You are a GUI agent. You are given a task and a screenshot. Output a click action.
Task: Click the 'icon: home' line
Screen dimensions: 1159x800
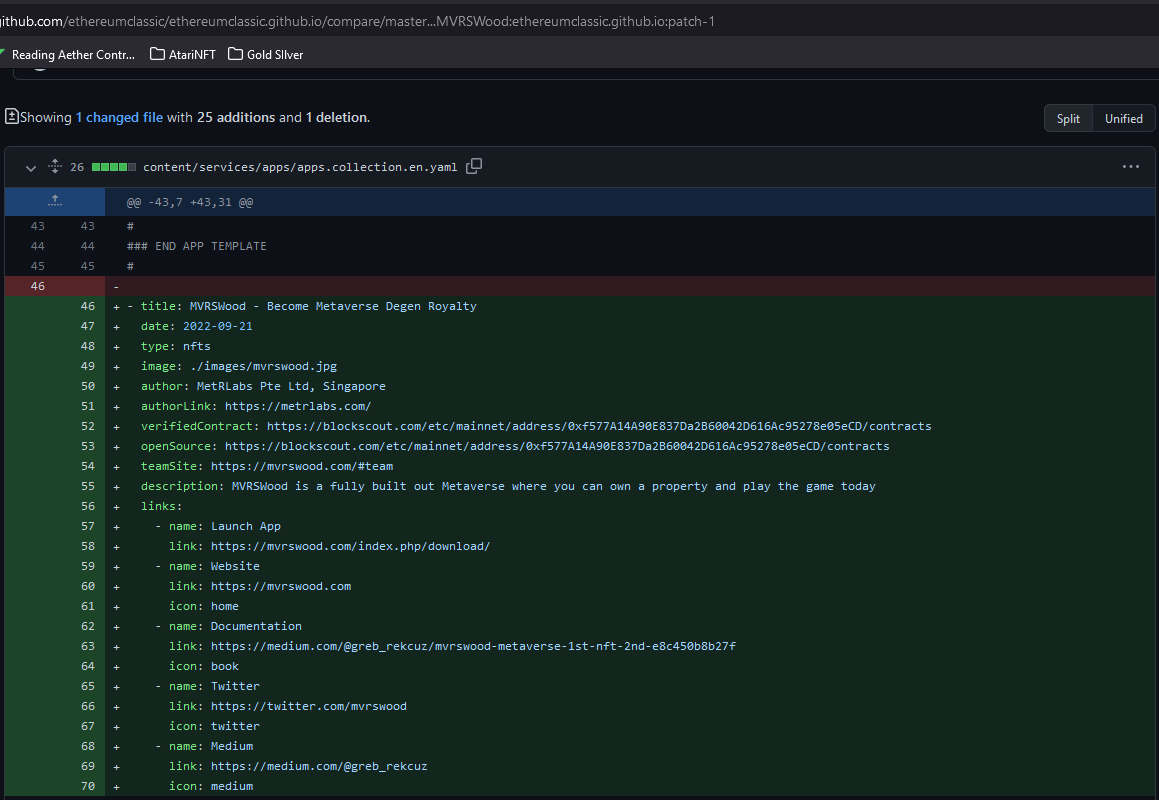pyautogui.click(x=204, y=606)
